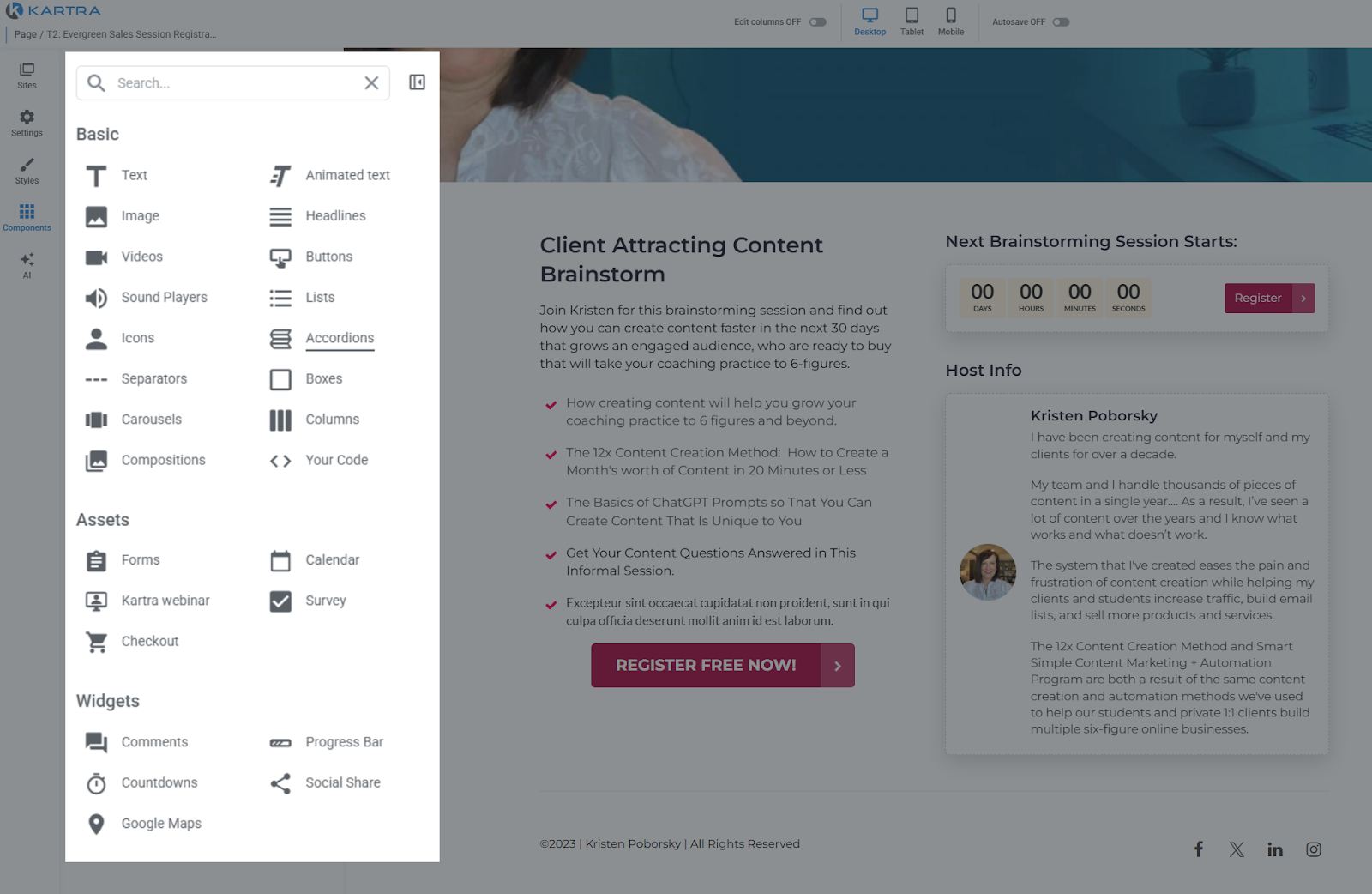Viewport: 1372px width, 894px height.
Task: Select the Countdowns widget
Action: (141, 782)
